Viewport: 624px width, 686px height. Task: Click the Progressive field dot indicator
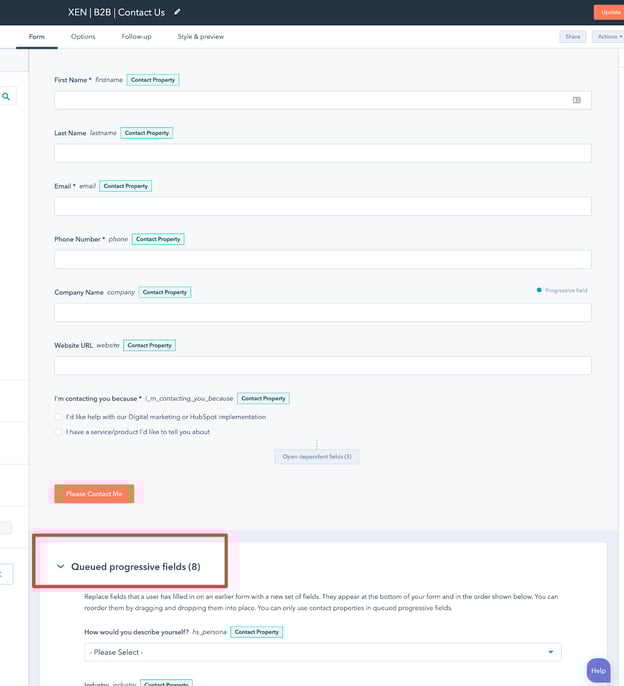(539, 290)
